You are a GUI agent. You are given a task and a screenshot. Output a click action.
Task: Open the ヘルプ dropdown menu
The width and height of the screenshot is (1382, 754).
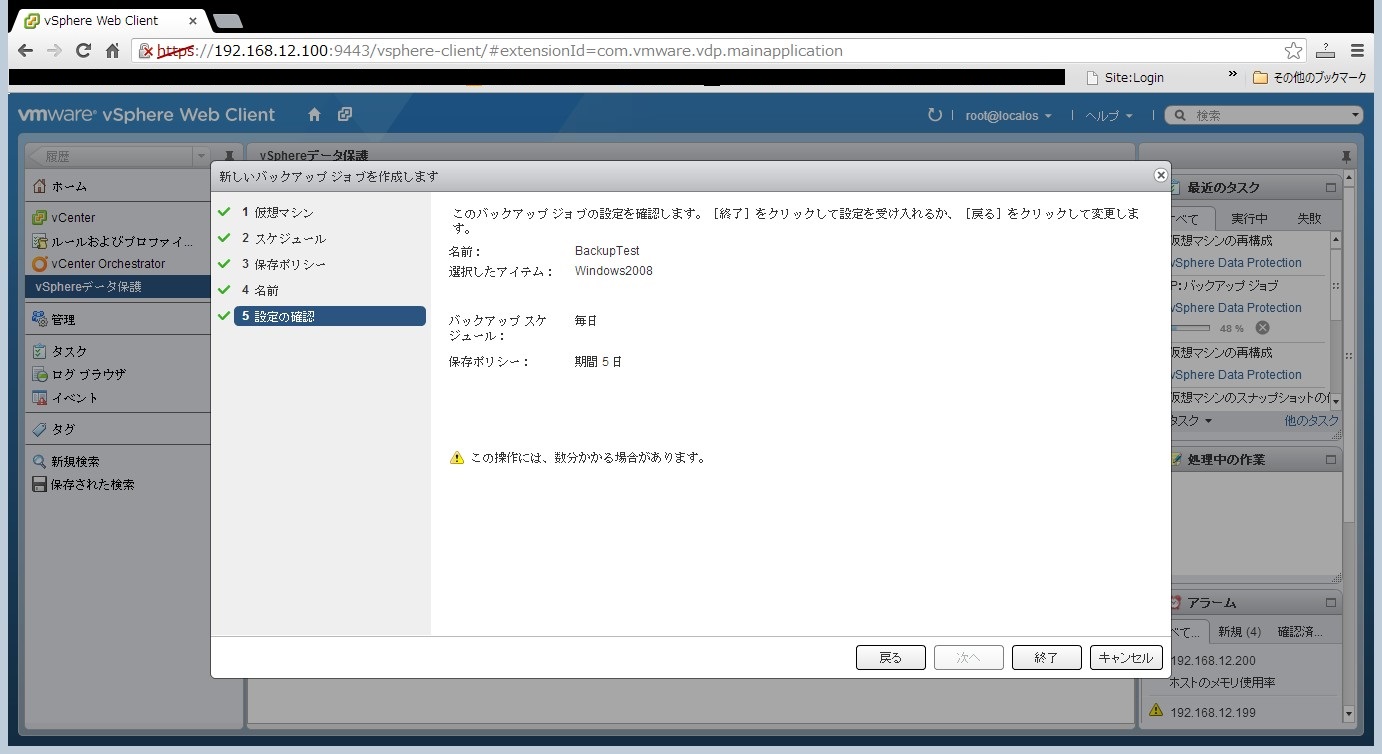[1109, 116]
